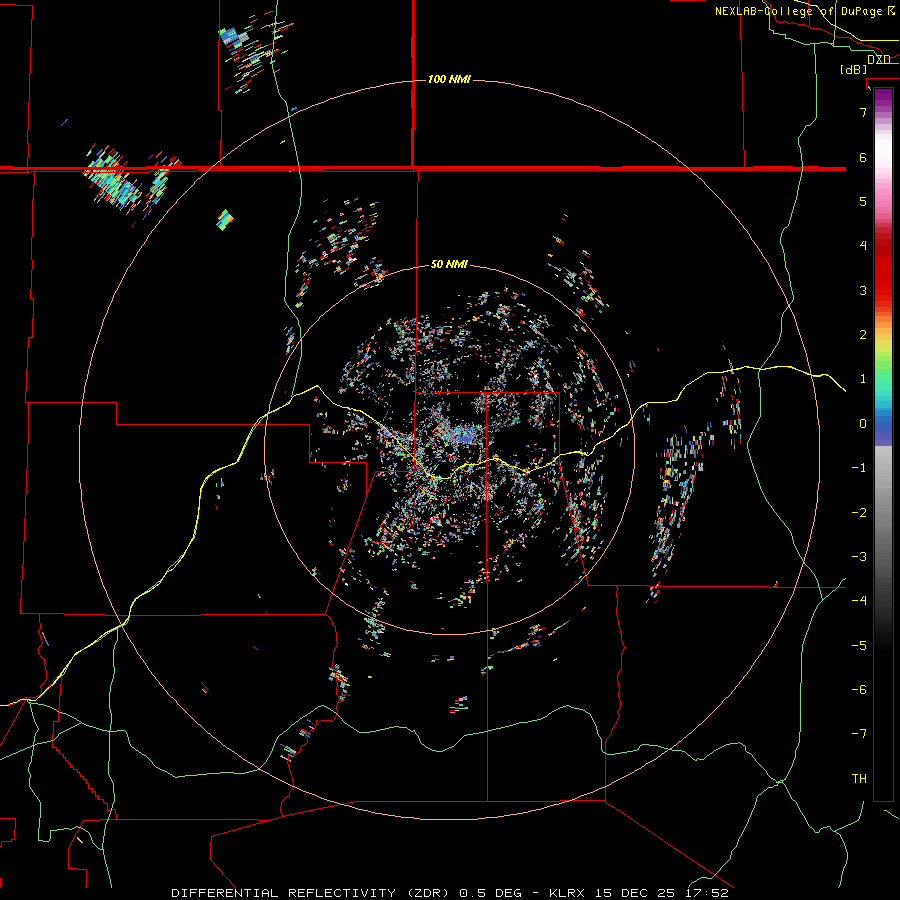Image resolution: width=900 pixels, height=900 pixels.
Task: Click the '[dB]' unit label
Action: tap(854, 69)
